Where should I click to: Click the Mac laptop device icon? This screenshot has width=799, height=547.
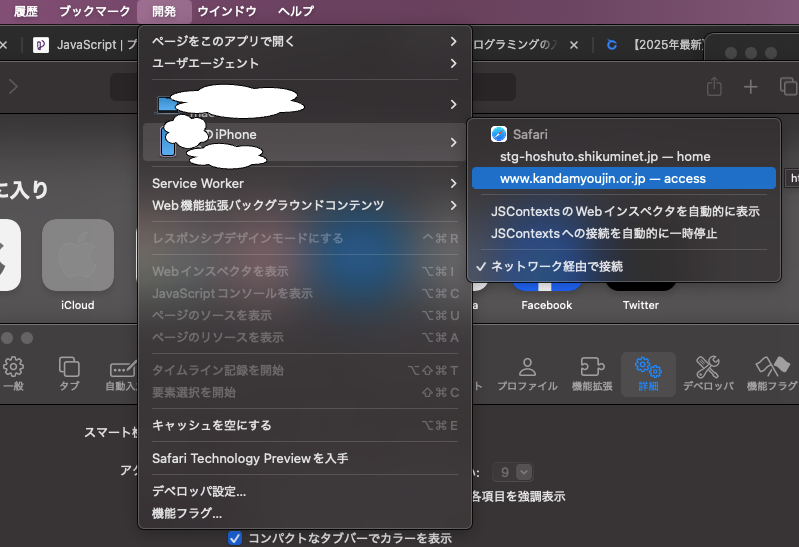point(167,105)
